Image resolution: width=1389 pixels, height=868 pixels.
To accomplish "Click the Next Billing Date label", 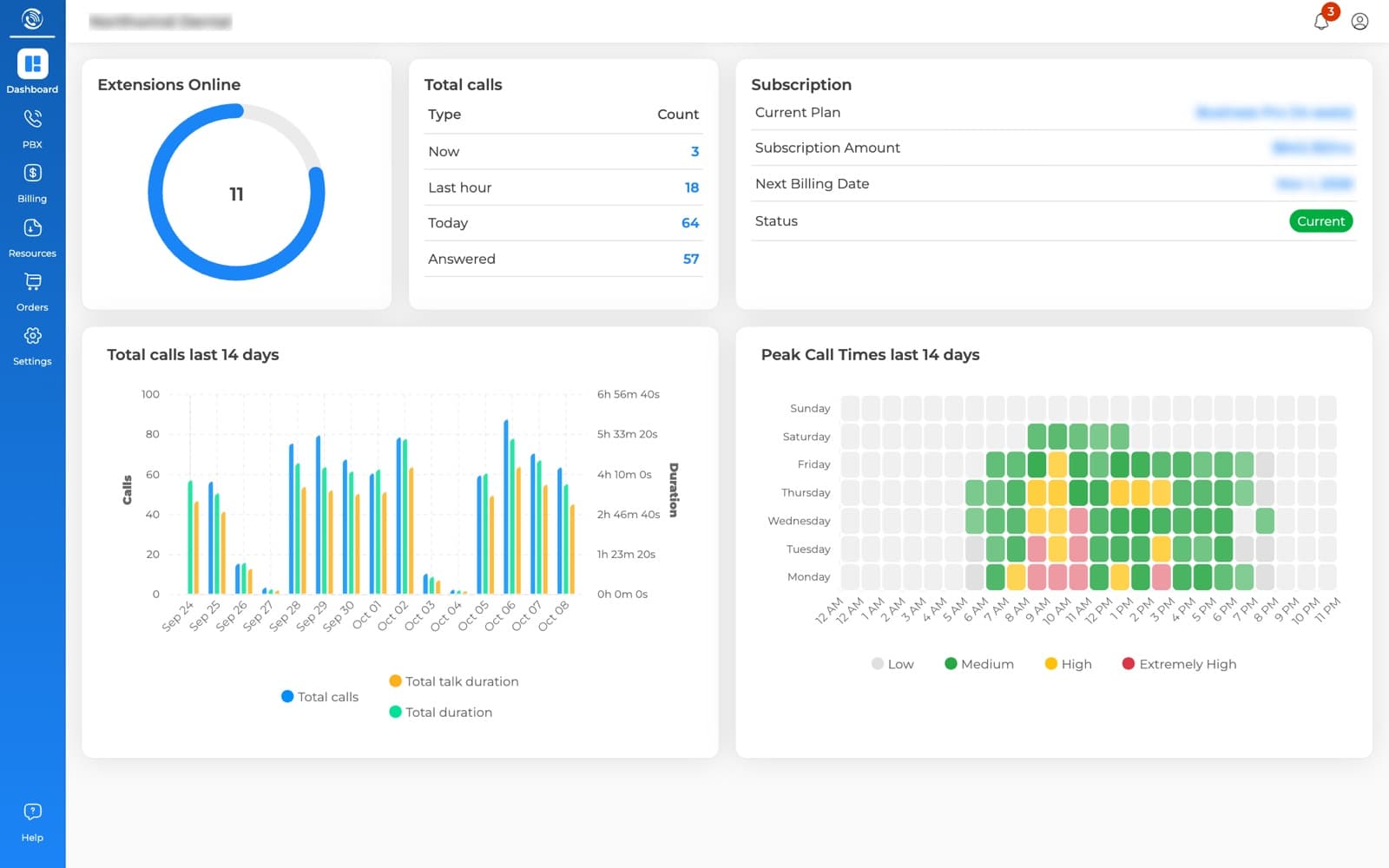I will (x=812, y=184).
